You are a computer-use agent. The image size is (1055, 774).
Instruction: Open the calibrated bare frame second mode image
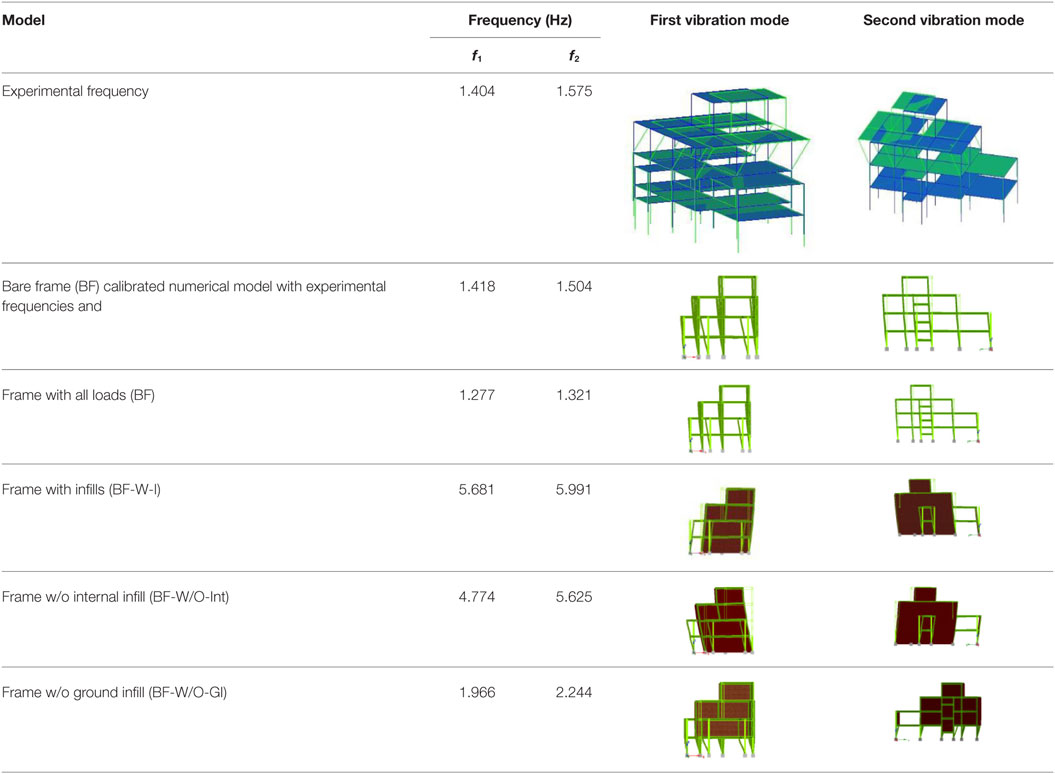tap(938, 313)
